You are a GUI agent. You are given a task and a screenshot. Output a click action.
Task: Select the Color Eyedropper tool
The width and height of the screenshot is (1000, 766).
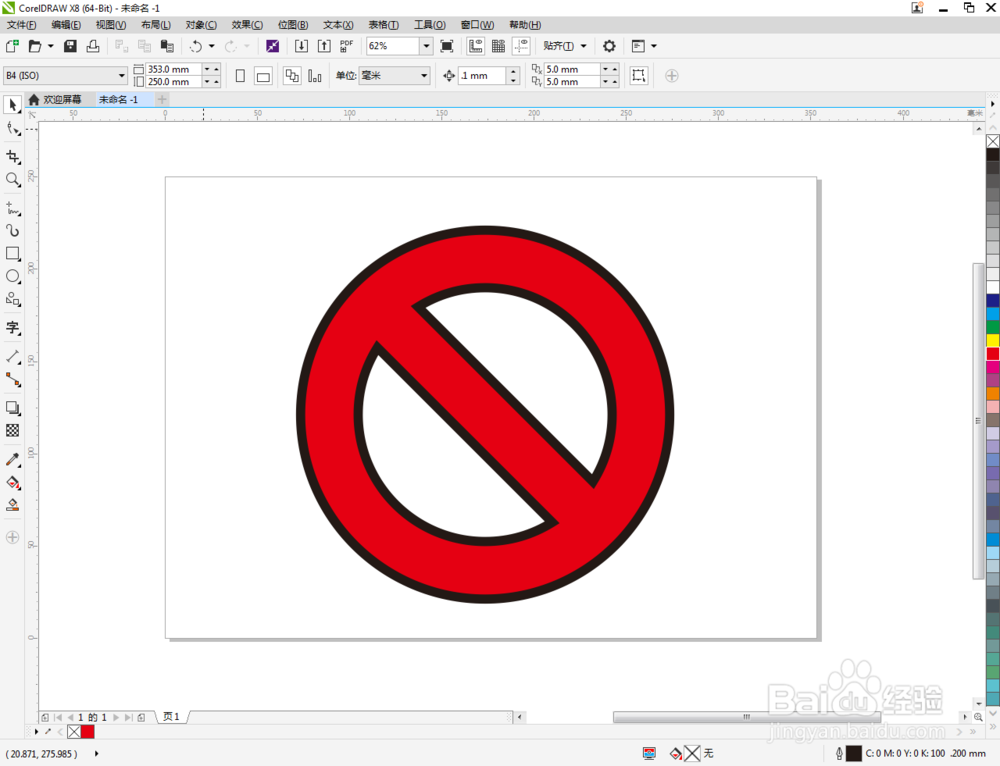pyautogui.click(x=13, y=459)
